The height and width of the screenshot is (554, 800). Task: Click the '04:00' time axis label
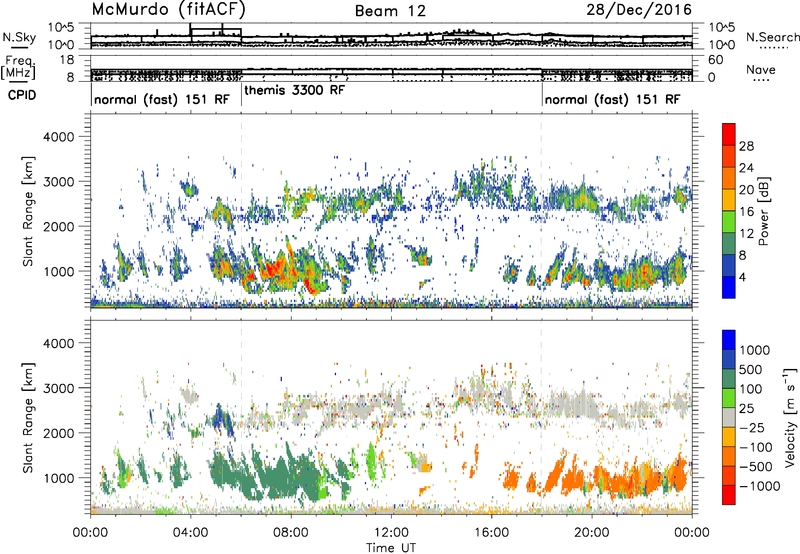pos(190,533)
